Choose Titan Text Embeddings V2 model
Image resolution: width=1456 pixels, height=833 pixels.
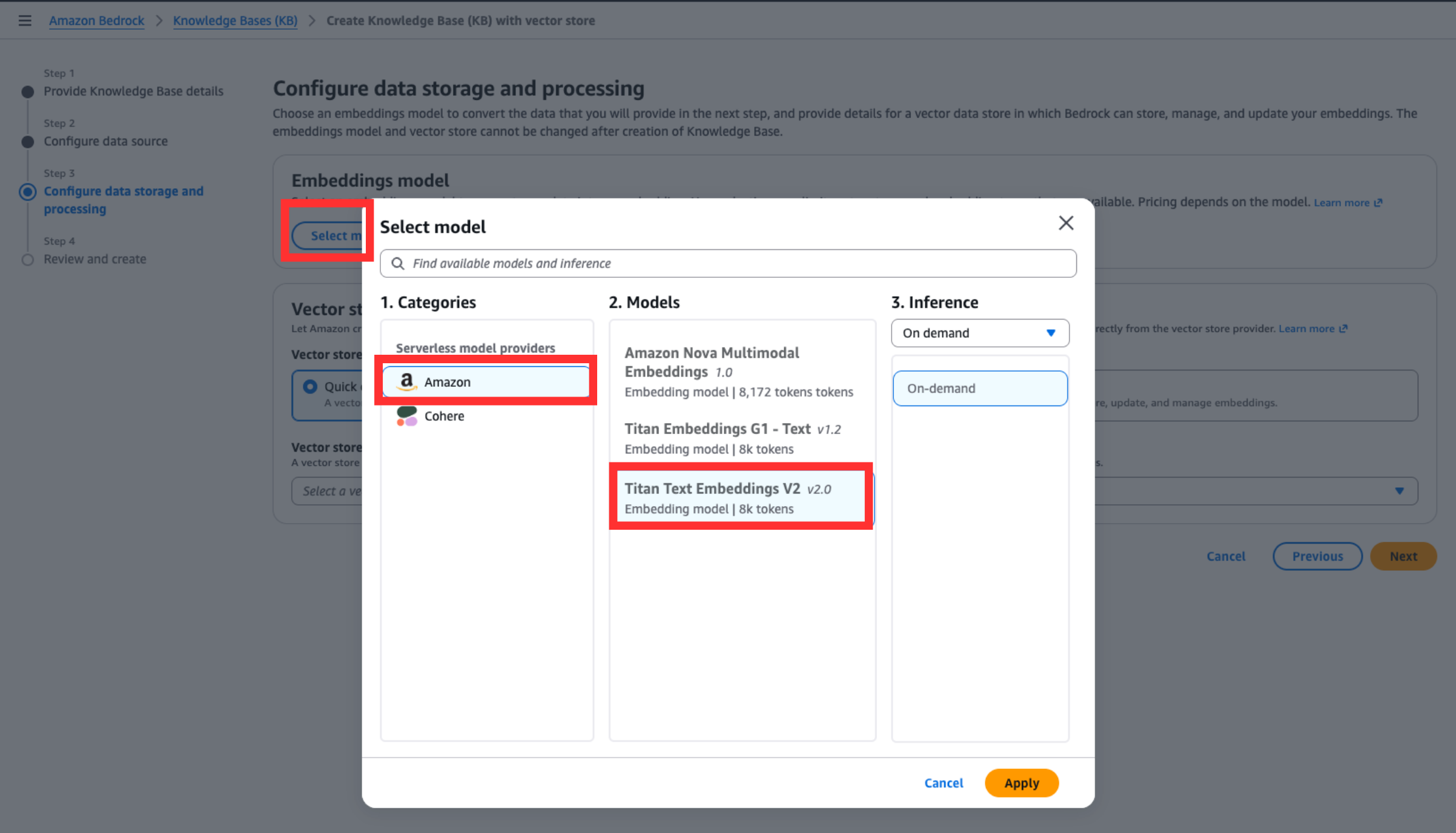pyautogui.click(x=743, y=498)
